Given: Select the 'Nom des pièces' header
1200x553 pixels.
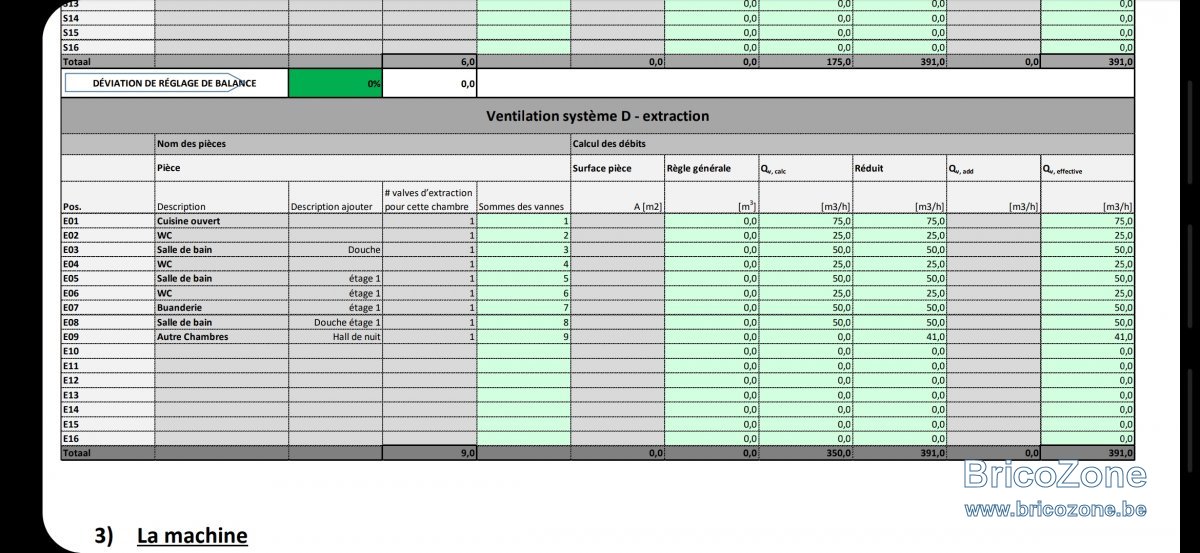Looking at the screenshot, I should pos(191,144).
